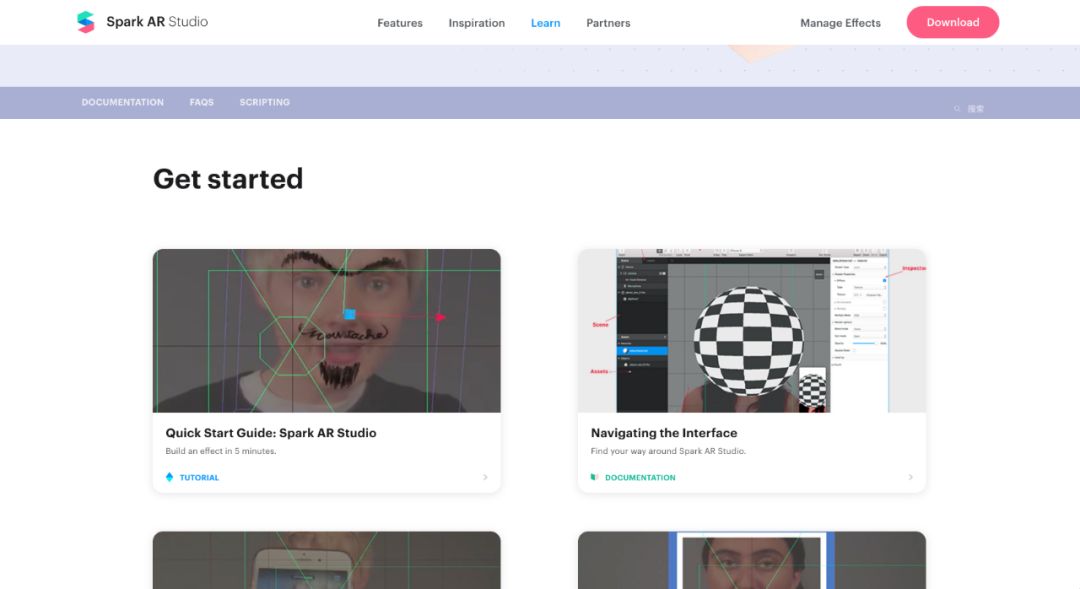The width and height of the screenshot is (1080, 589).
Task: Click the green Documentation book icon
Action: pos(594,477)
